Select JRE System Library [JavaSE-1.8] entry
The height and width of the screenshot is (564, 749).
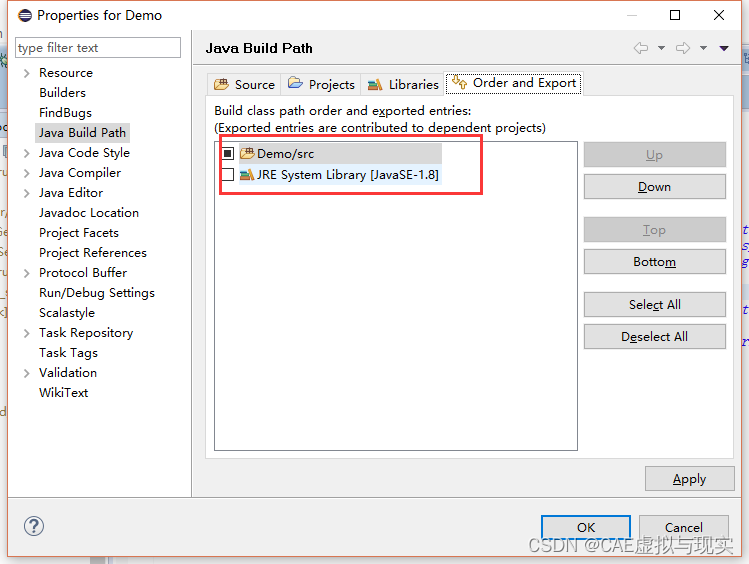(348, 175)
